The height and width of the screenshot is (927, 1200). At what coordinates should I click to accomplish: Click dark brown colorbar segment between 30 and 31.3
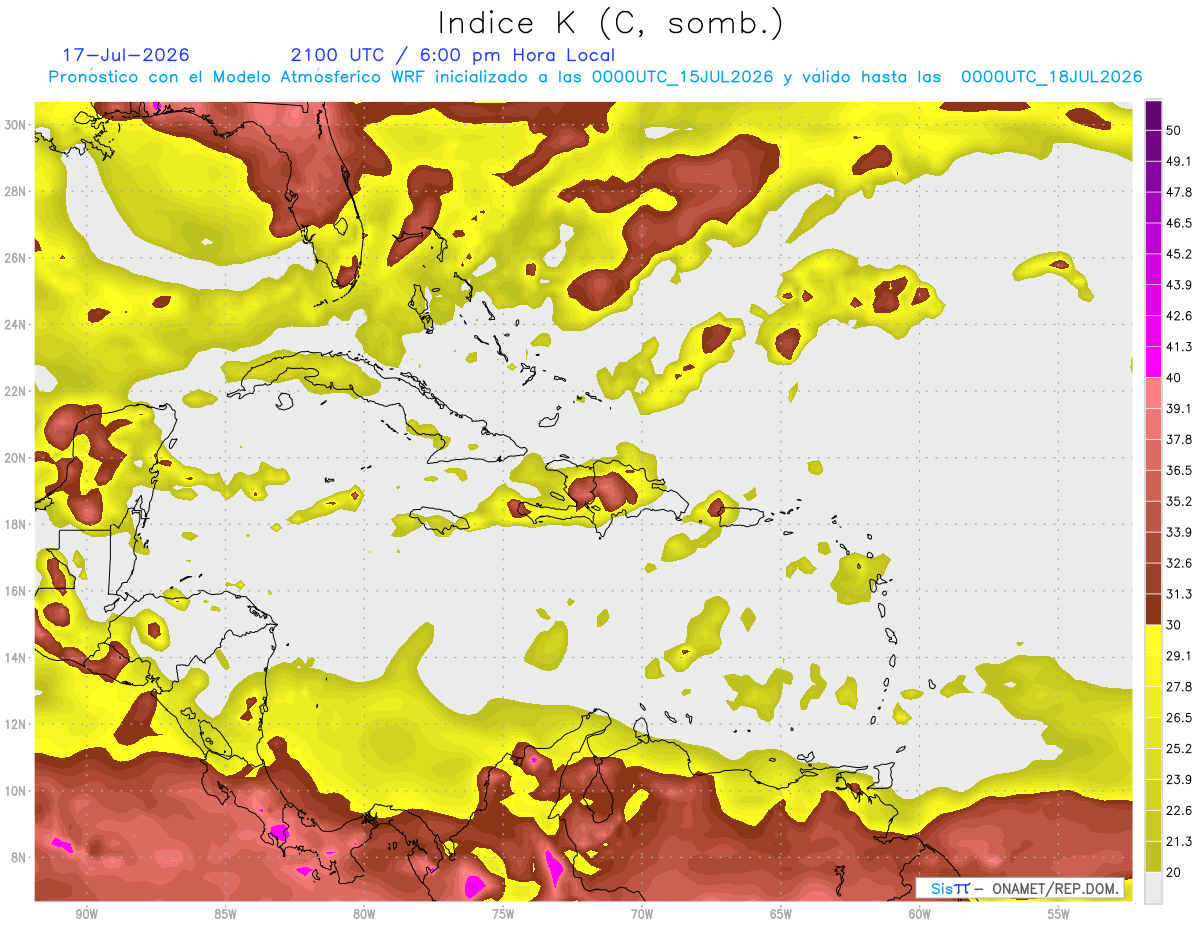[x=1153, y=609]
